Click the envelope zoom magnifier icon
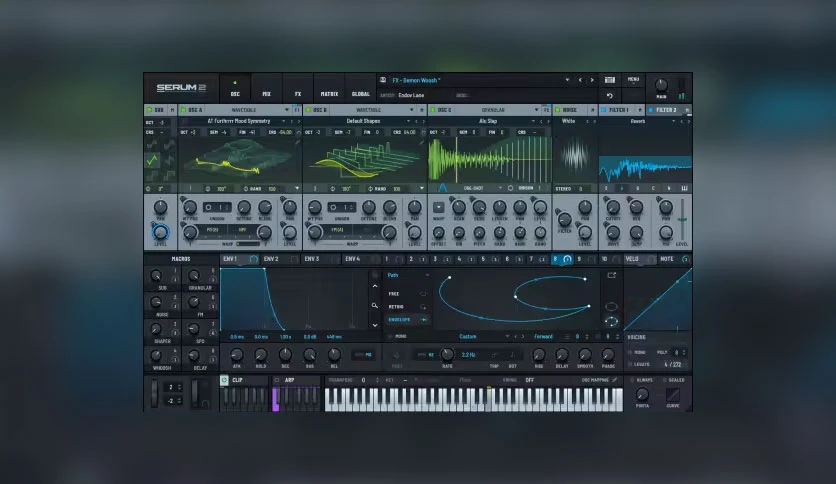This screenshot has width=836, height=484. 375,305
